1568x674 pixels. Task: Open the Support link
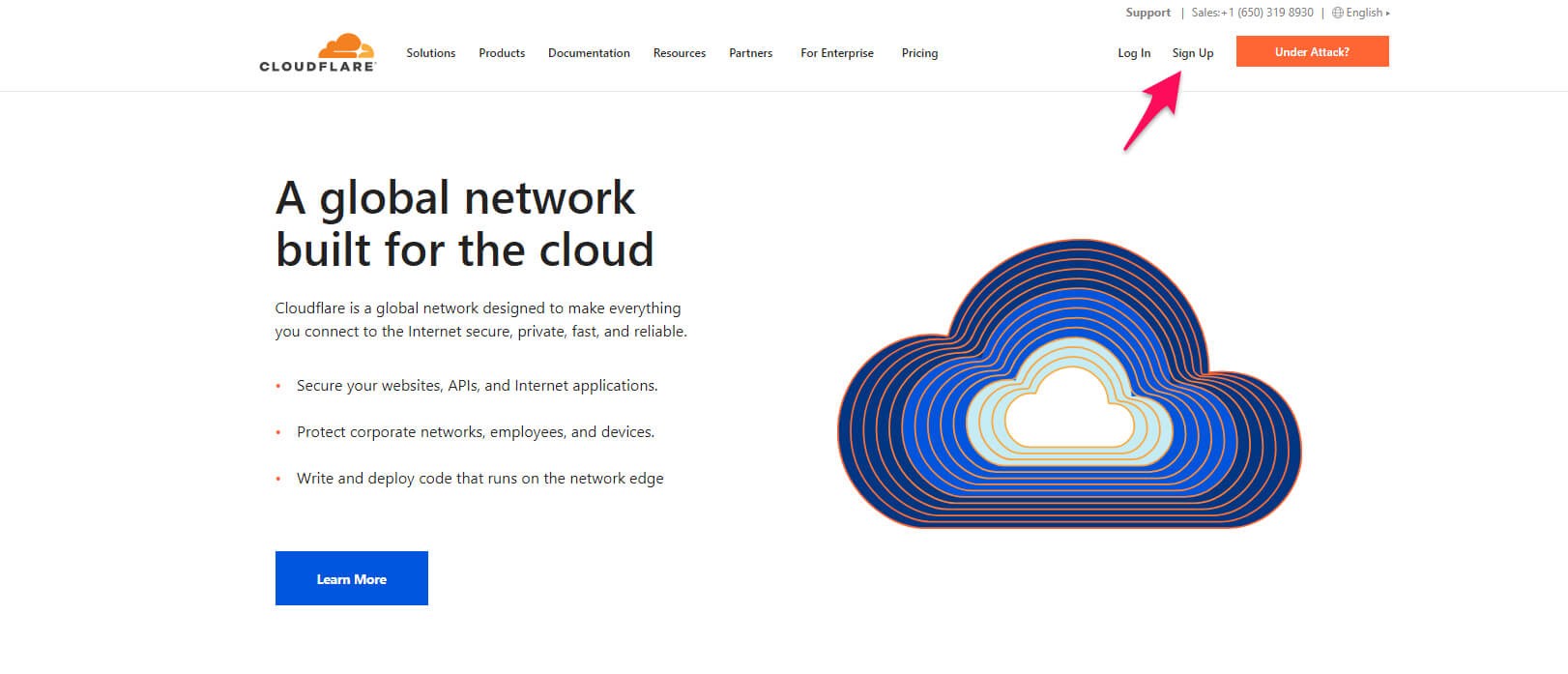[1147, 13]
